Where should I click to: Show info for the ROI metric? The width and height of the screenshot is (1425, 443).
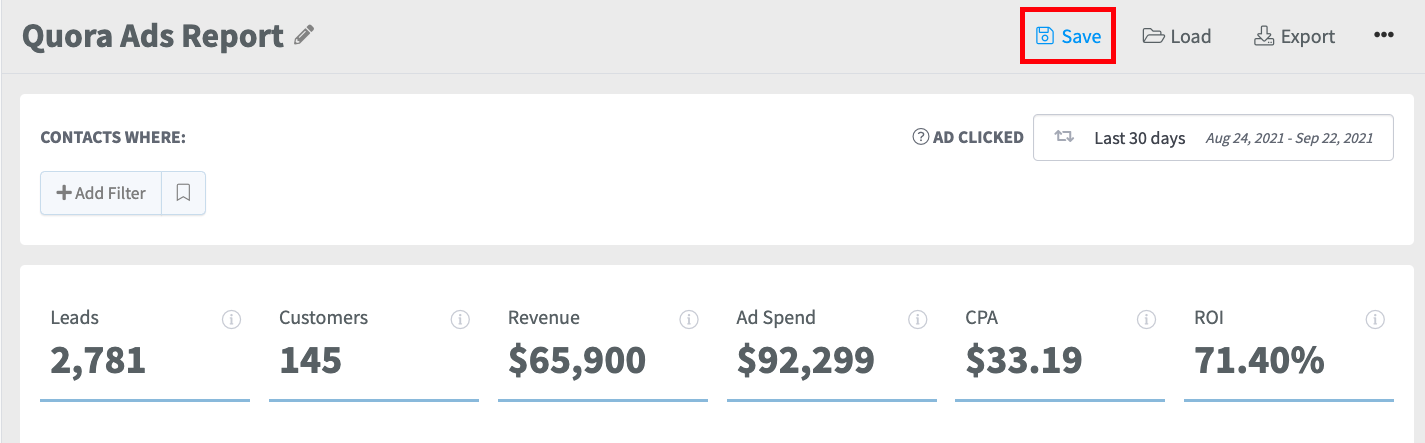1375,320
